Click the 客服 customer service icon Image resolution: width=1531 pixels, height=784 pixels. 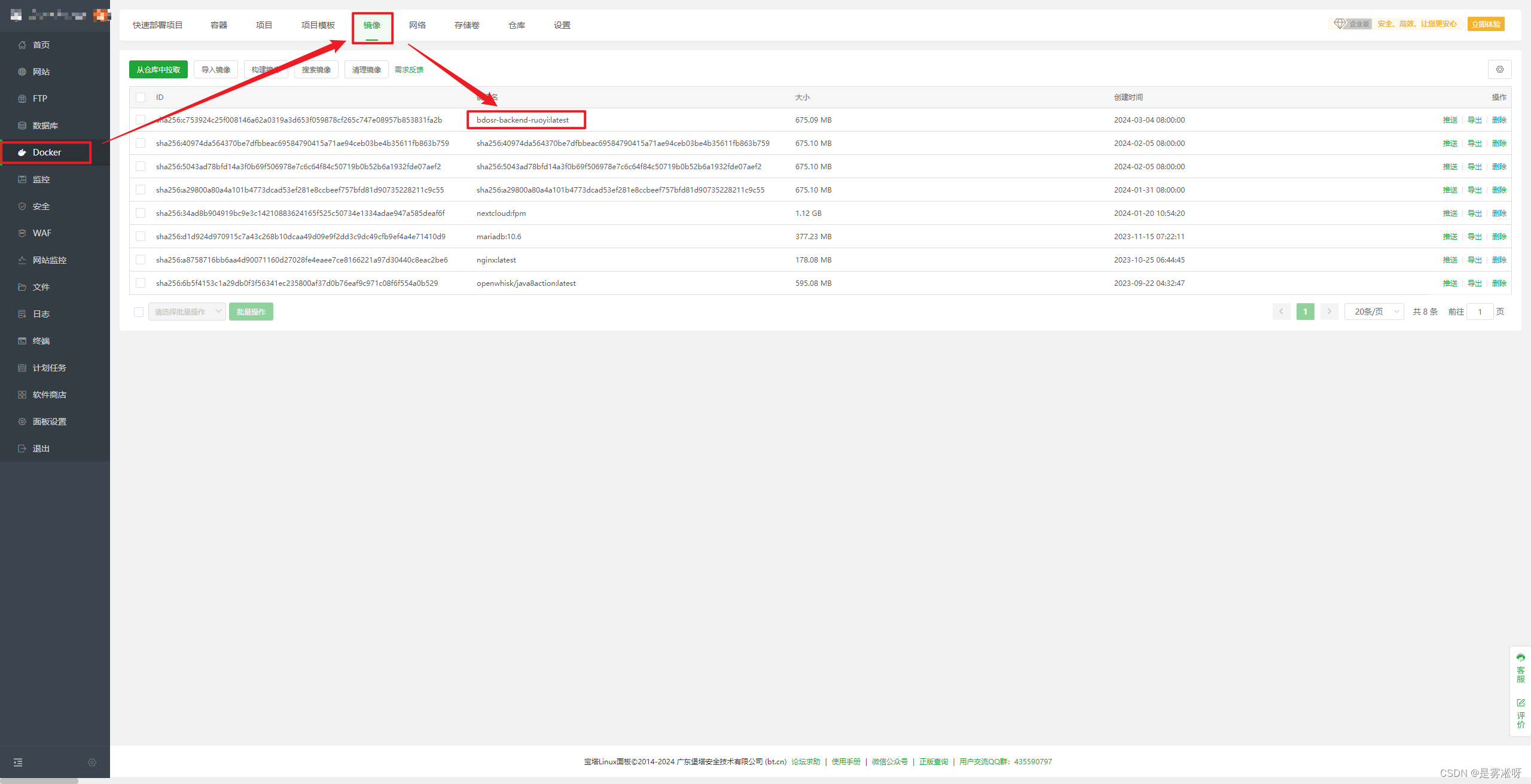click(x=1521, y=658)
